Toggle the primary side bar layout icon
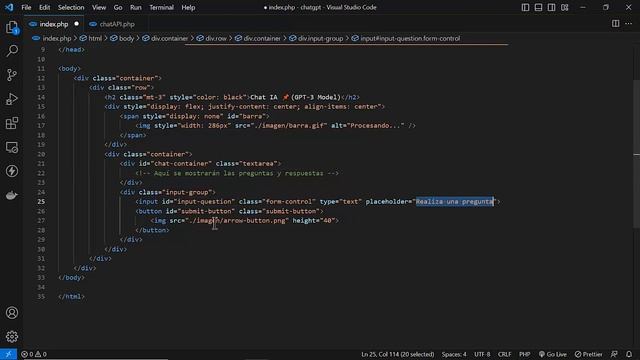The image size is (640, 360). coord(525,7)
